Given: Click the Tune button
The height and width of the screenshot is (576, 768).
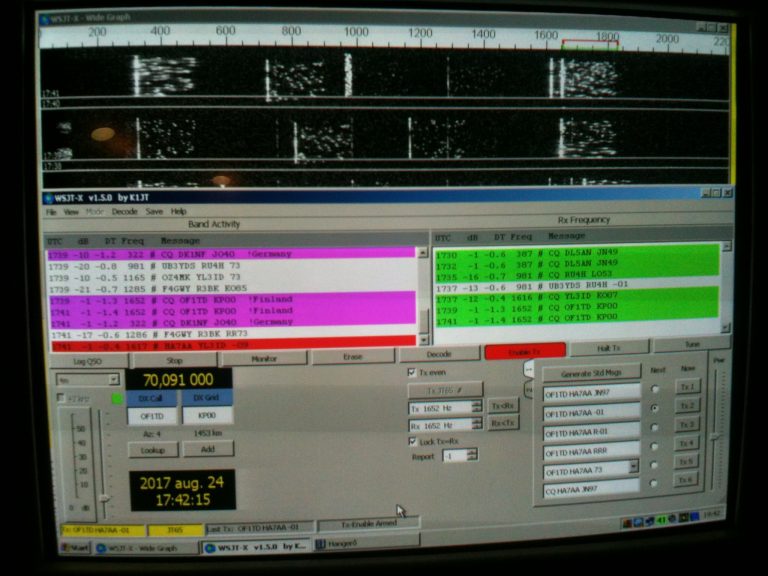Looking at the screenshot, I should [692, 345].
